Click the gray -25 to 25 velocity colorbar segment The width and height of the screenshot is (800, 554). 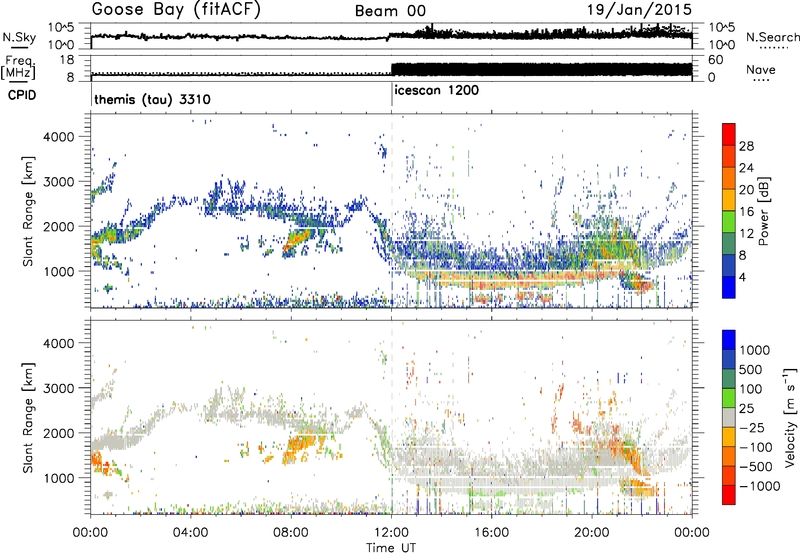[729, 417]
